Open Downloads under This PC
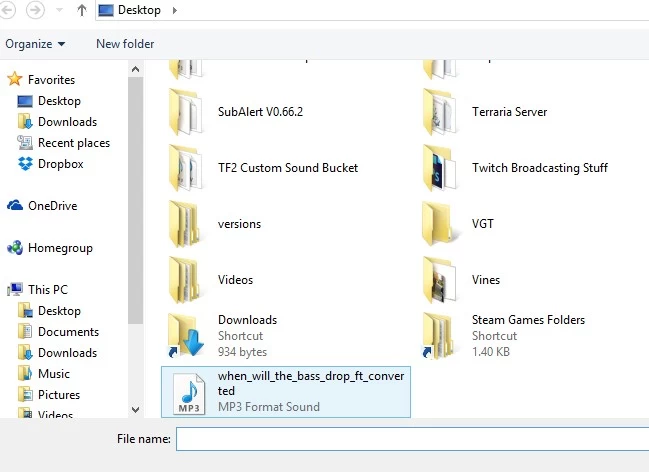 (67, 353)
